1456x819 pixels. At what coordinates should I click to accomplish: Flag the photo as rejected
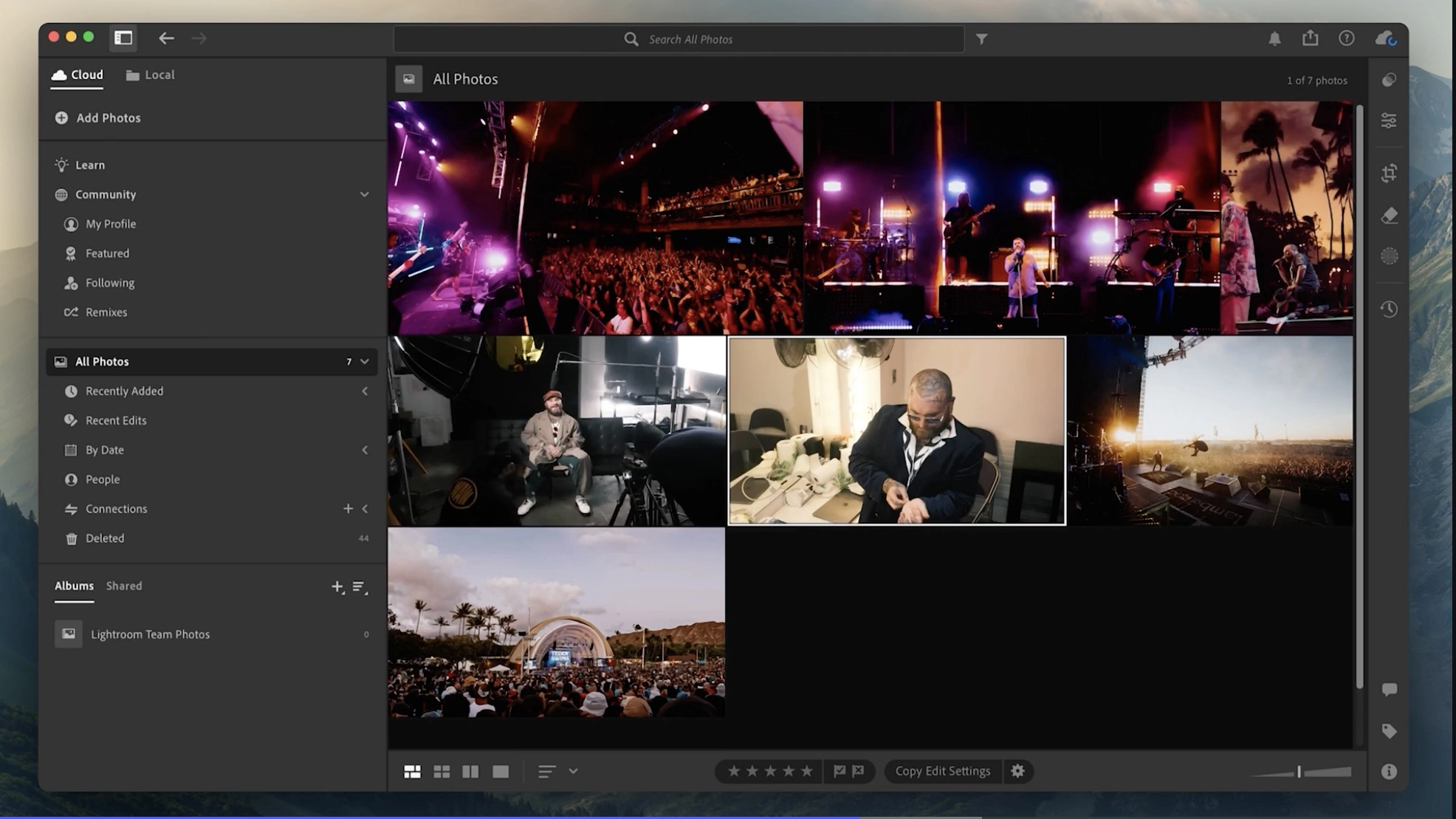tap(858, 771)
